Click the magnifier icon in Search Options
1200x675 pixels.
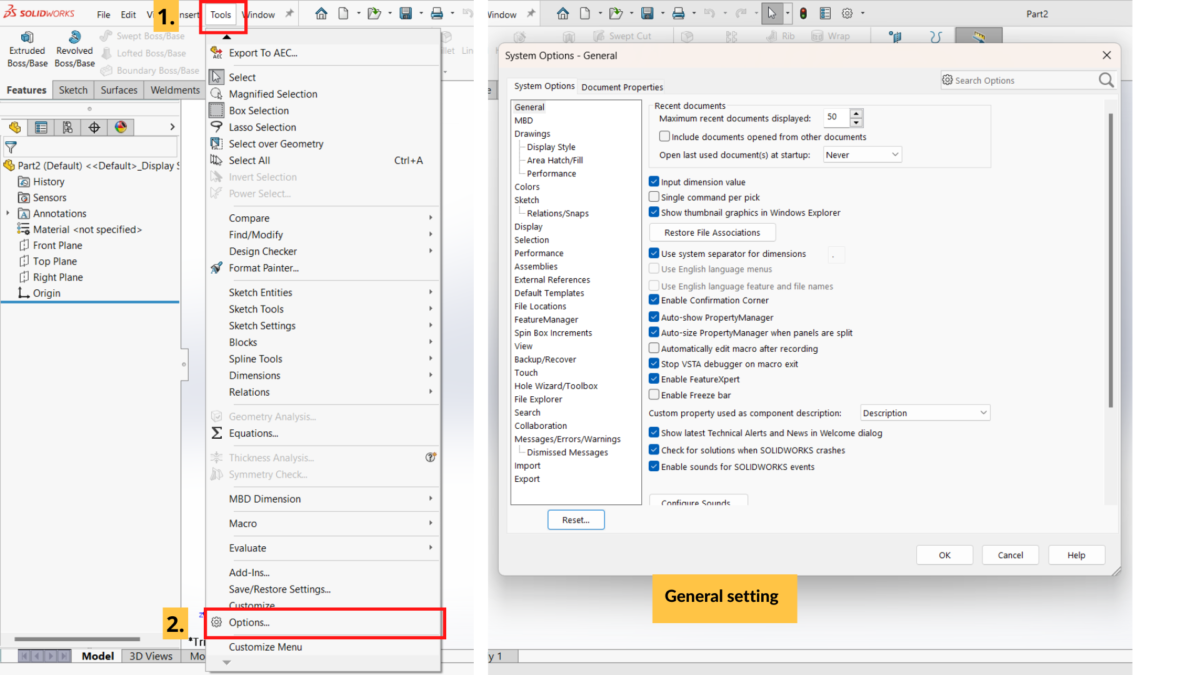pos(1106,80)
